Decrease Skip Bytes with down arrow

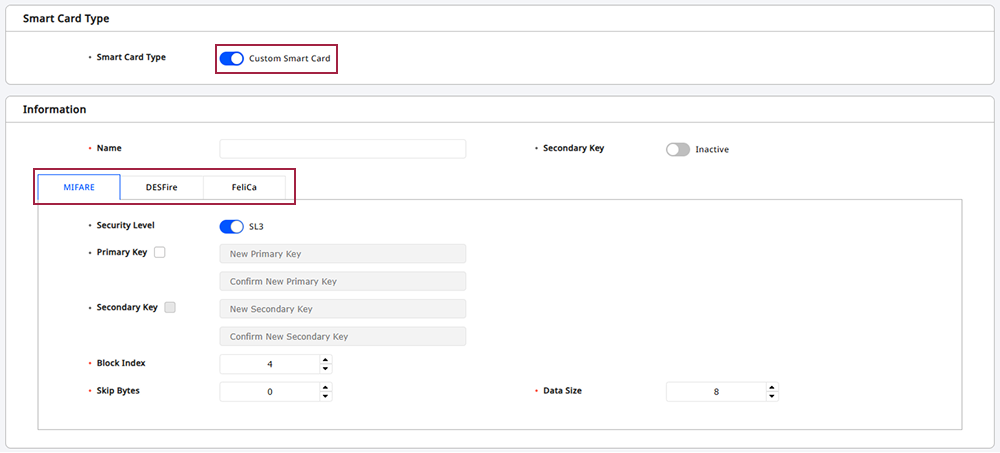tap(325, 396)
